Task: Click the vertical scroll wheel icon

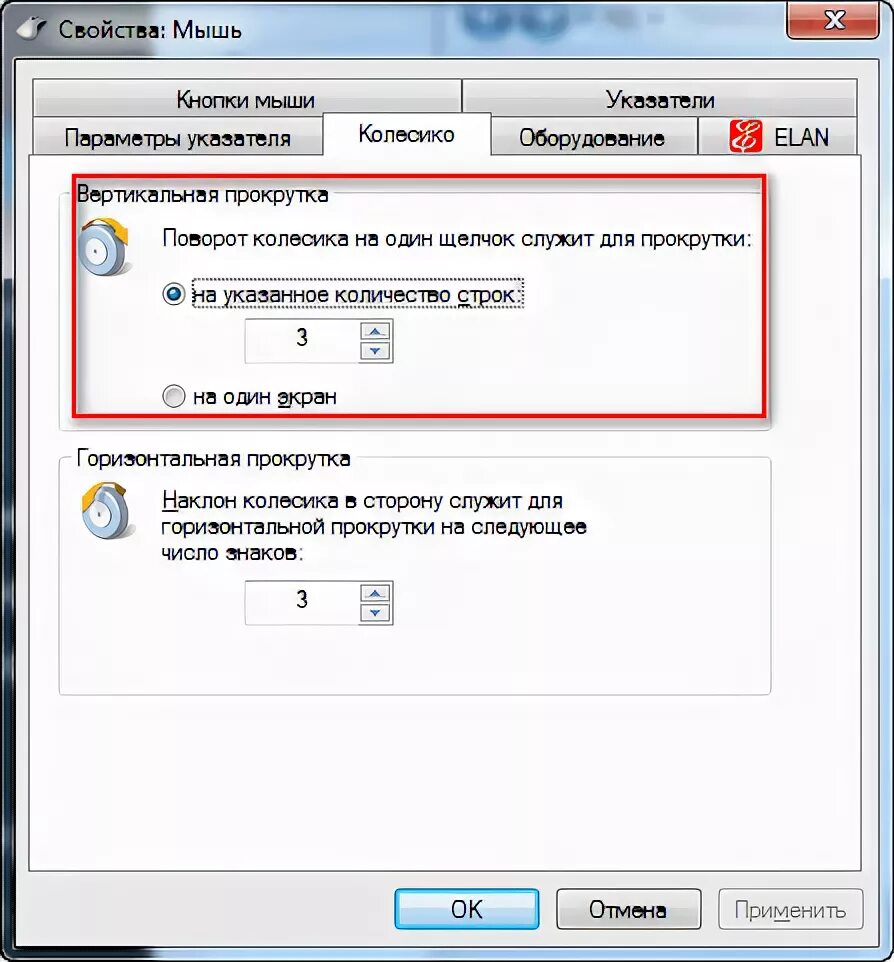Action: (x=104, y=247)
